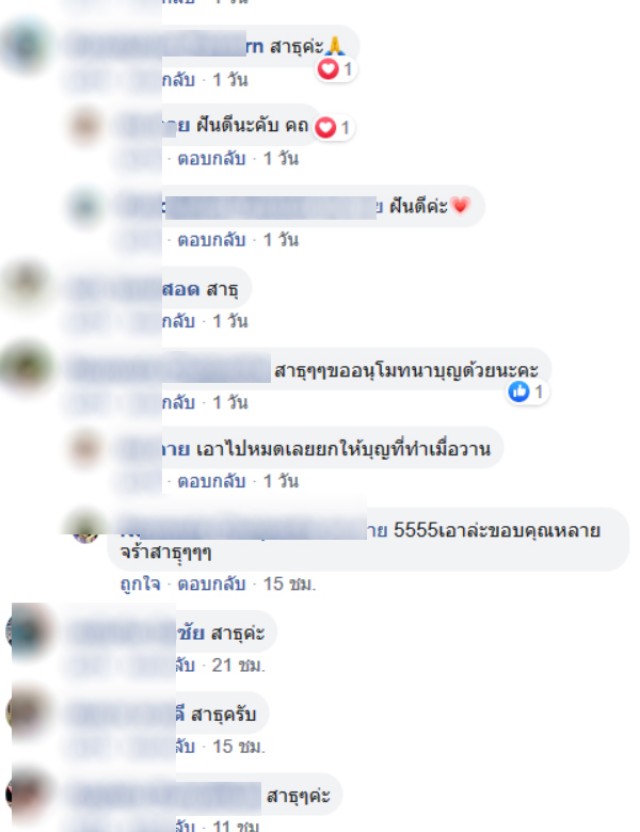Open profile picture beside สาธุครับ comment
This screenshot has width=640, height=832.
[27, 712]
